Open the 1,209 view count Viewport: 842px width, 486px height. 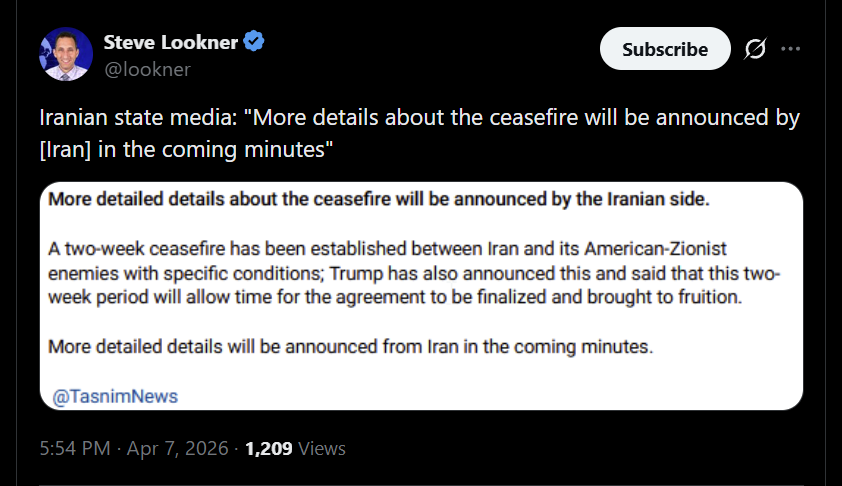pos(269,448)
